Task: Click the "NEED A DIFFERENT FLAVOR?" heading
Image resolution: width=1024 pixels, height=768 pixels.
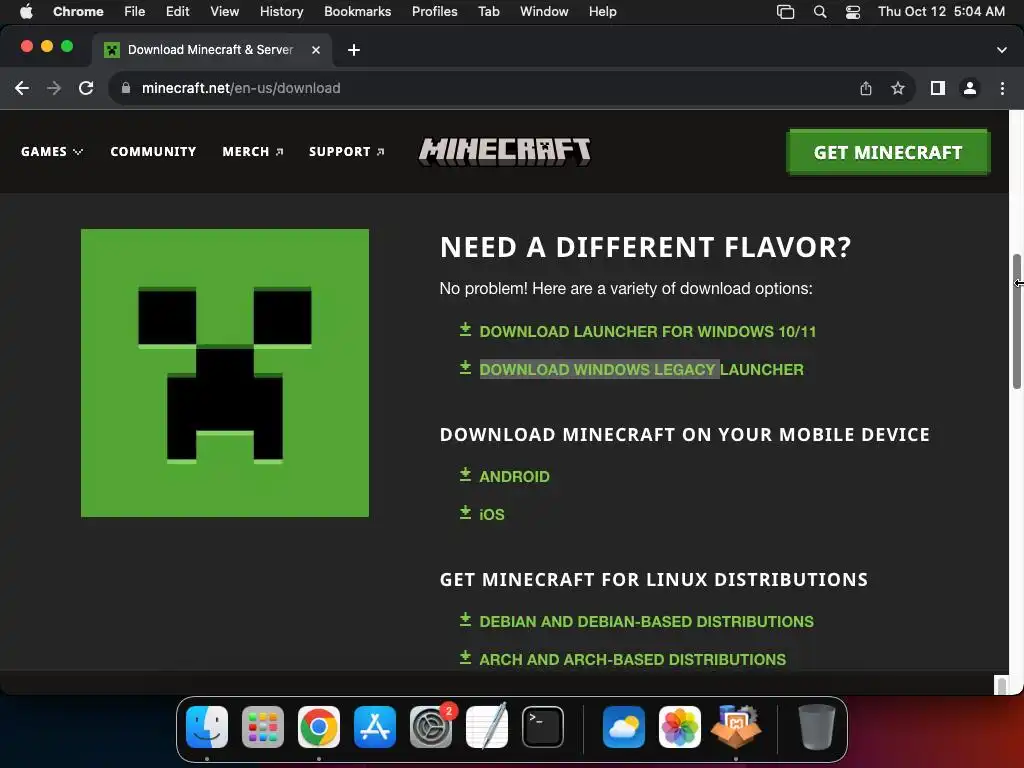Action: coord(646,248)
